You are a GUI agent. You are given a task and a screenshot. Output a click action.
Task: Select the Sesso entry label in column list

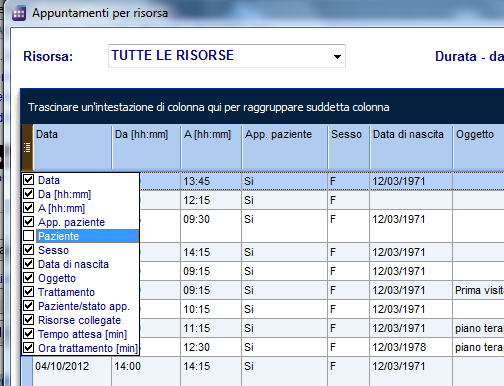point(53,250)
